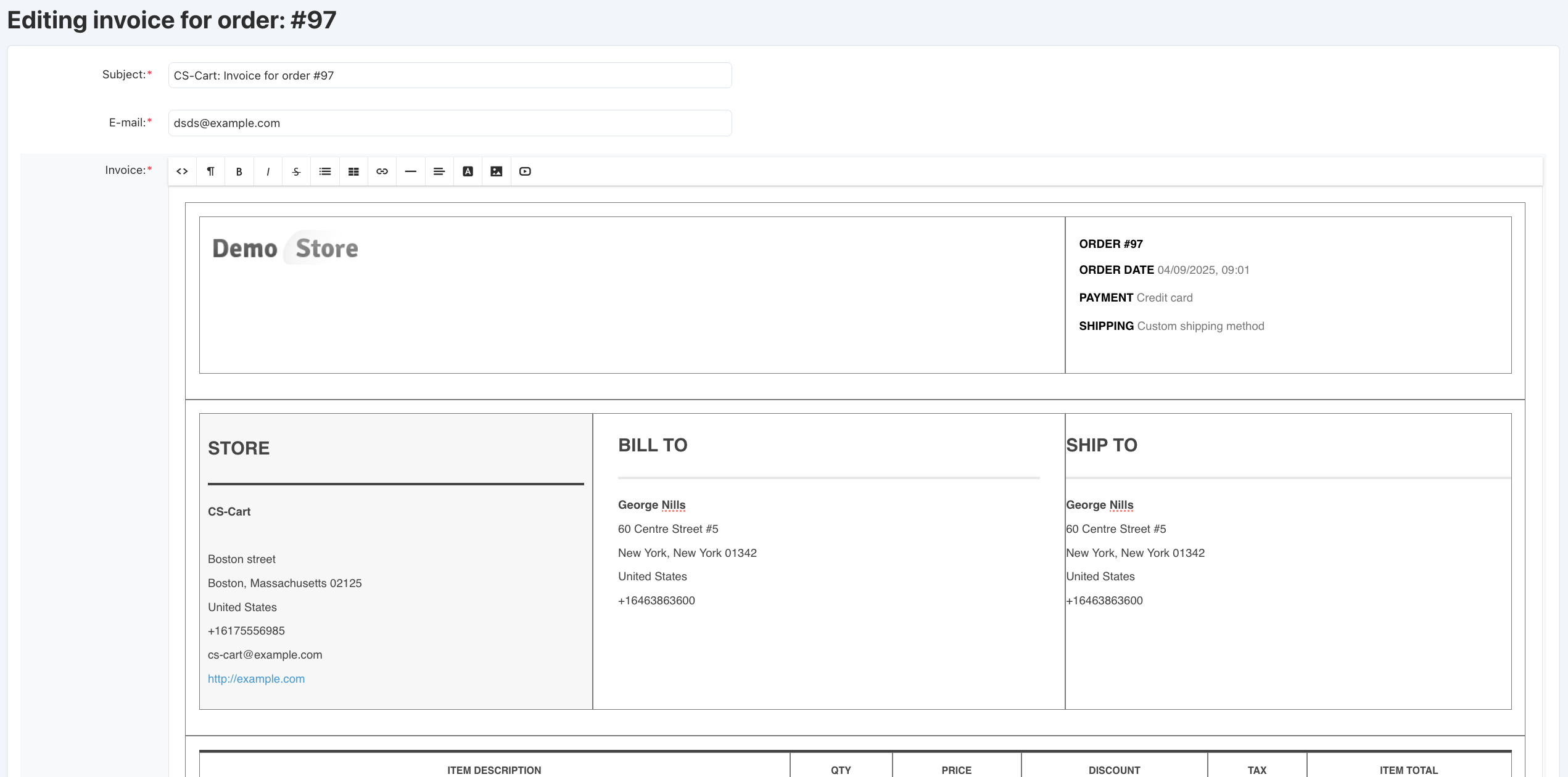Open the paragraph format menu
This screenshot has width=1568, height=777.
tap(210, 171)
